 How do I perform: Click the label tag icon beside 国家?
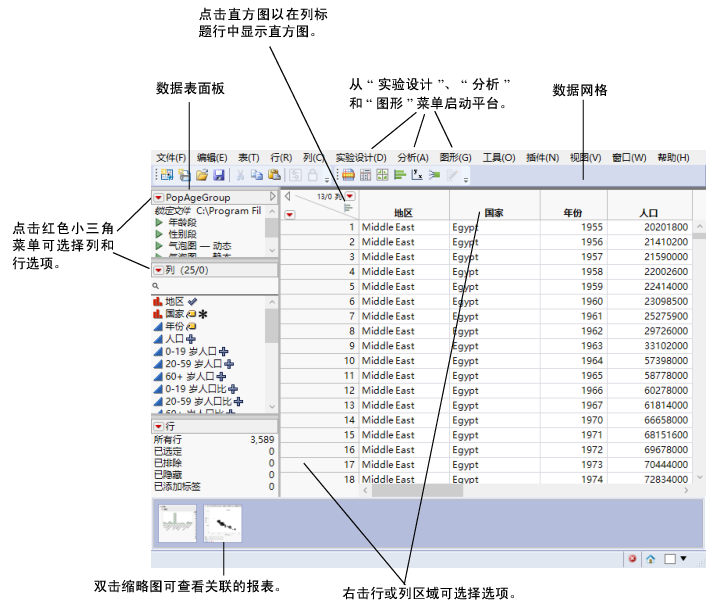point(192,314)
